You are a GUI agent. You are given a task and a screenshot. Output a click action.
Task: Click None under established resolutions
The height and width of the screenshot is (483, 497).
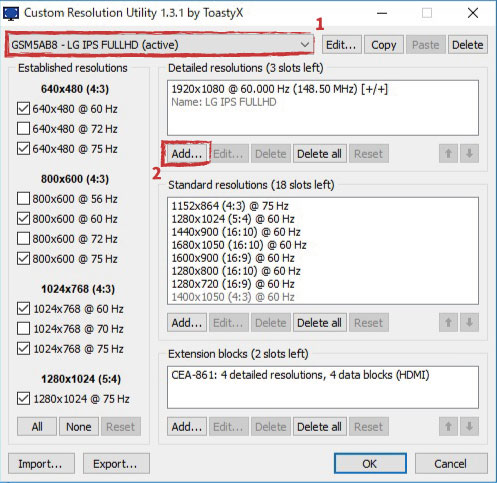[79, 427]
